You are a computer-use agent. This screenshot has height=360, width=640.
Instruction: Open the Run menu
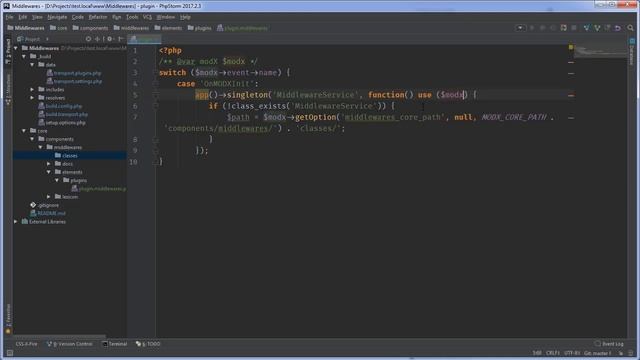(117, 17)
